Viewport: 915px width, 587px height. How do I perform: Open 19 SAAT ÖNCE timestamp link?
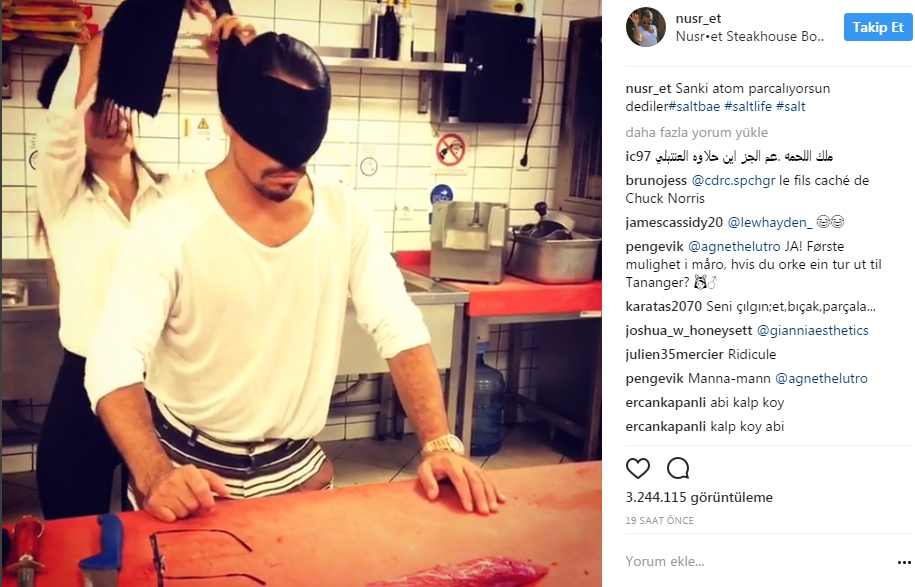(x=659, y=520)
